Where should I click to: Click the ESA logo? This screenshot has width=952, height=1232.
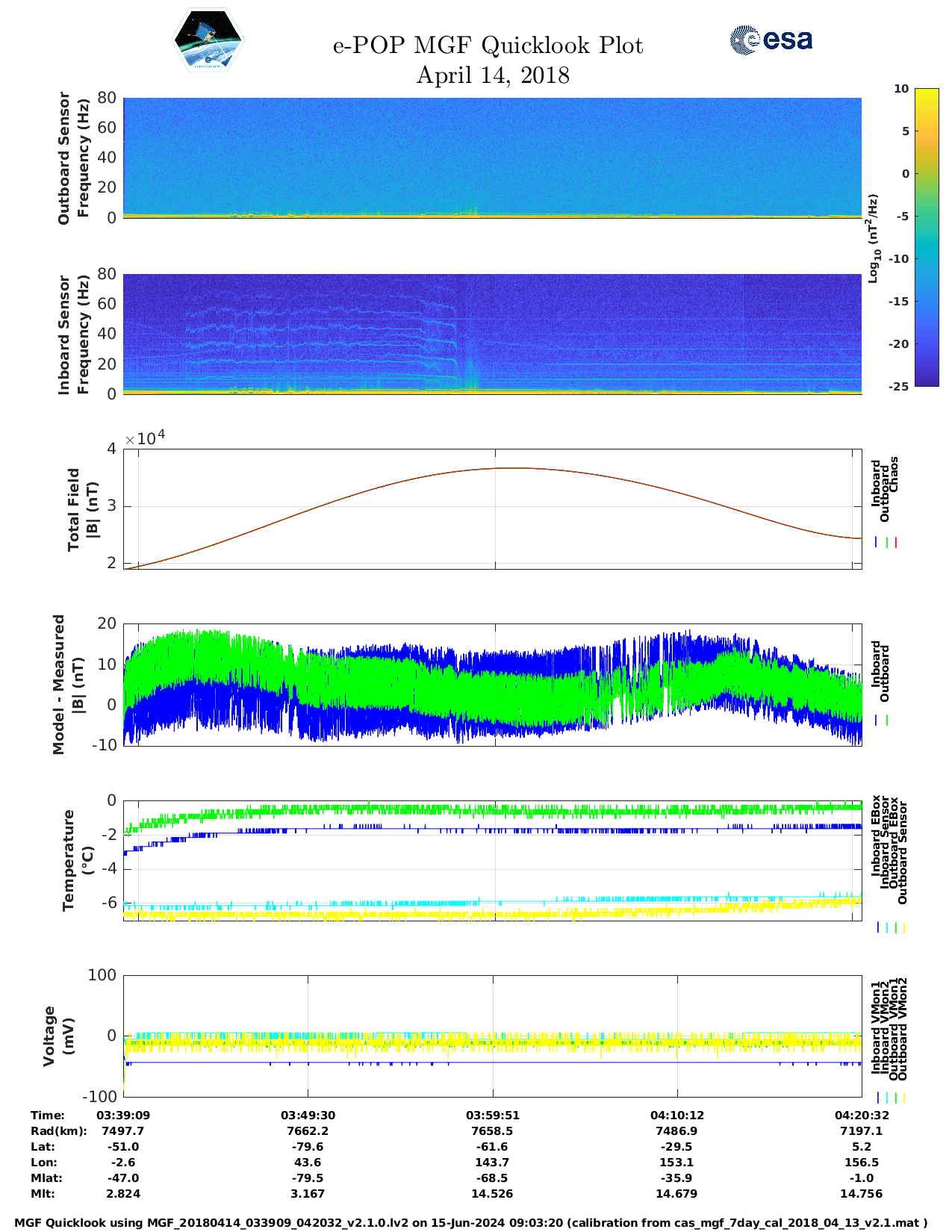(x=771, y=40)
